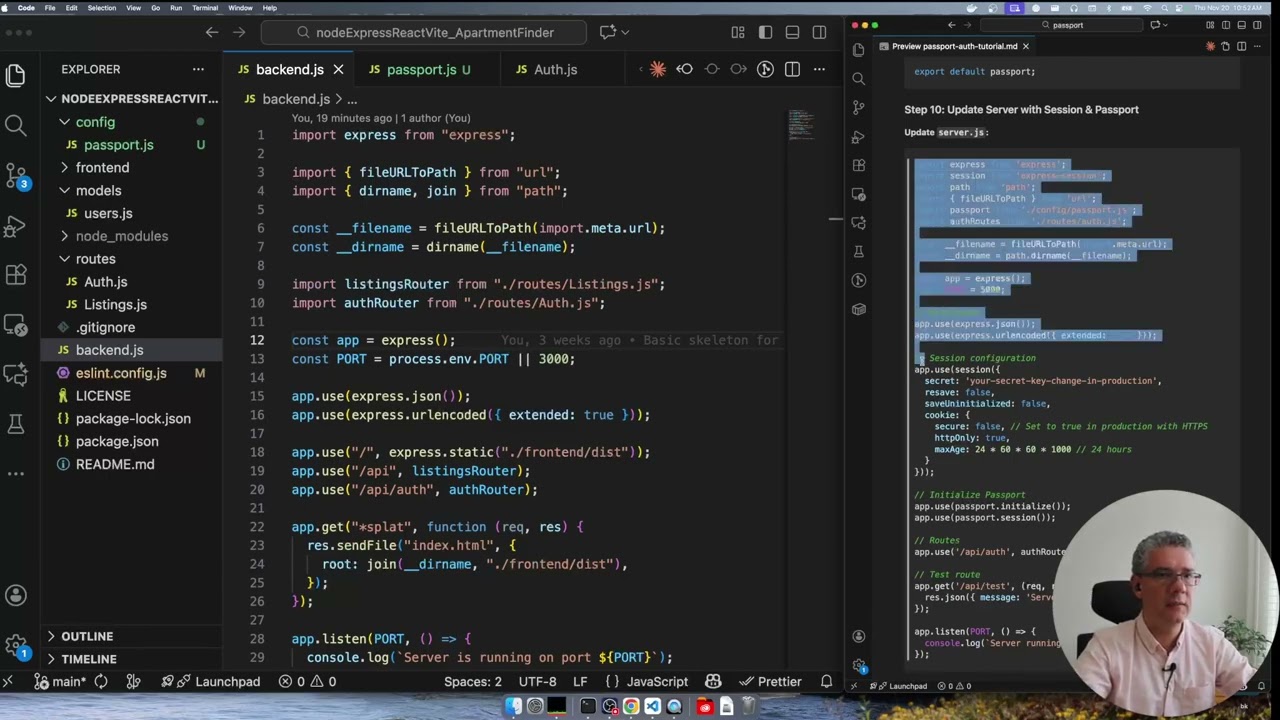Open Explorer view in left activity bar
The width and height of the screenshot is (1280, 720).
[x=15, y=75]
